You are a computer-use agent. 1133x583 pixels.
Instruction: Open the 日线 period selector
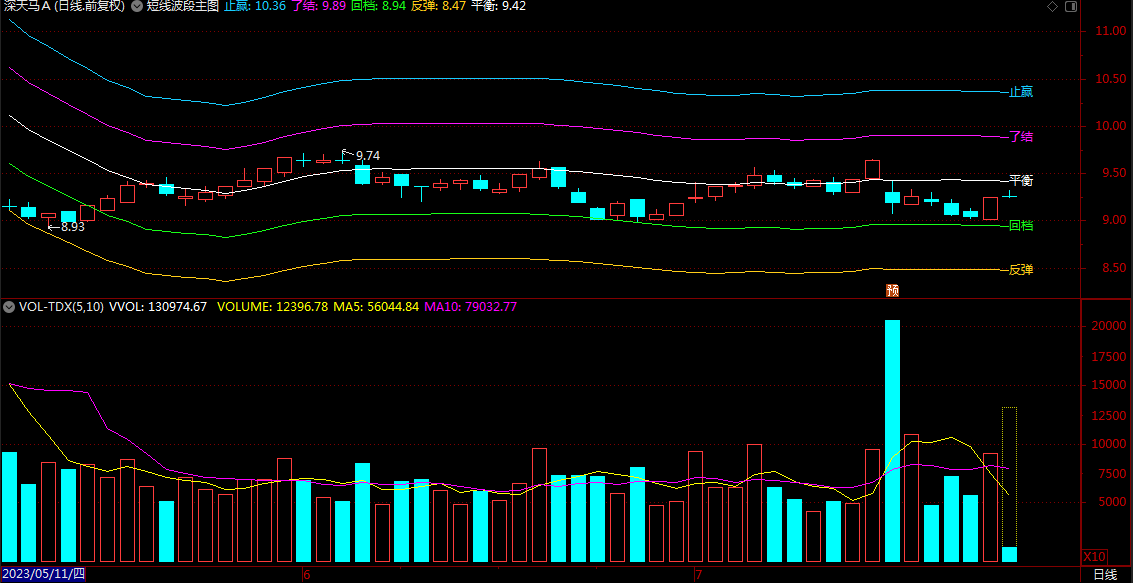pyautogui.click(x=1105, y=575)
